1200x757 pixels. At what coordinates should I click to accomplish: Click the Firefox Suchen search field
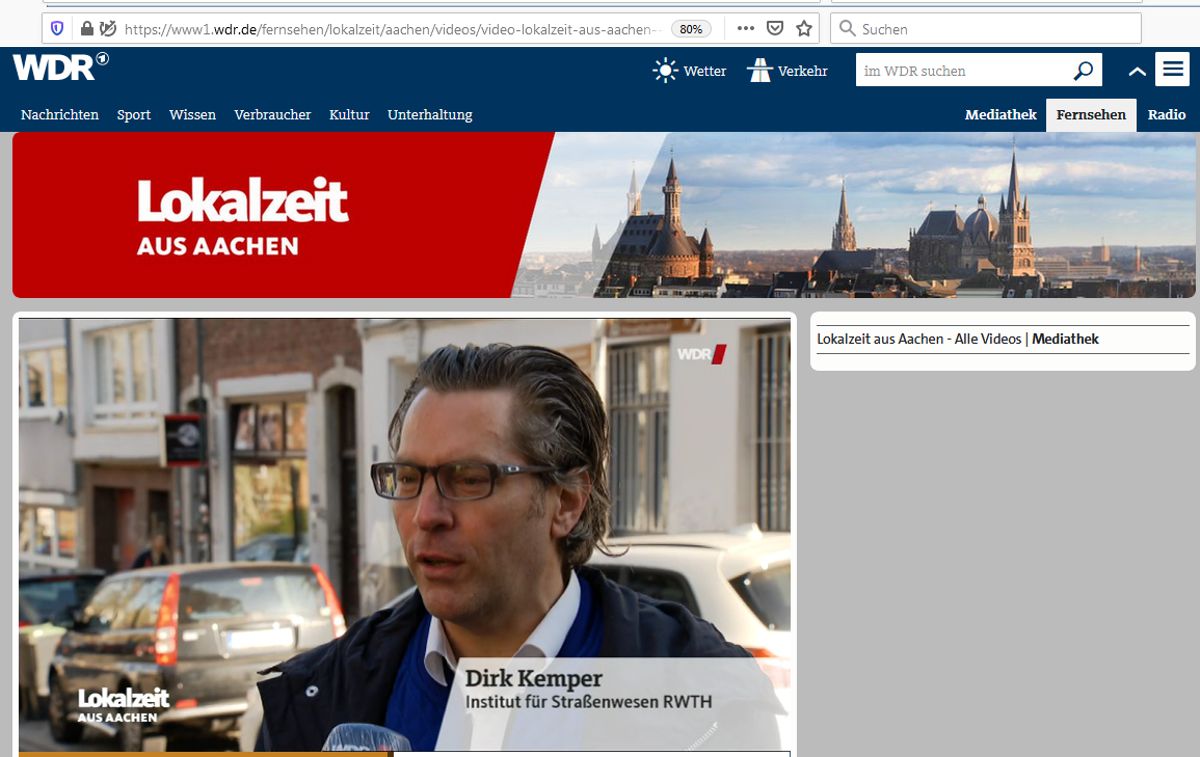985,29
